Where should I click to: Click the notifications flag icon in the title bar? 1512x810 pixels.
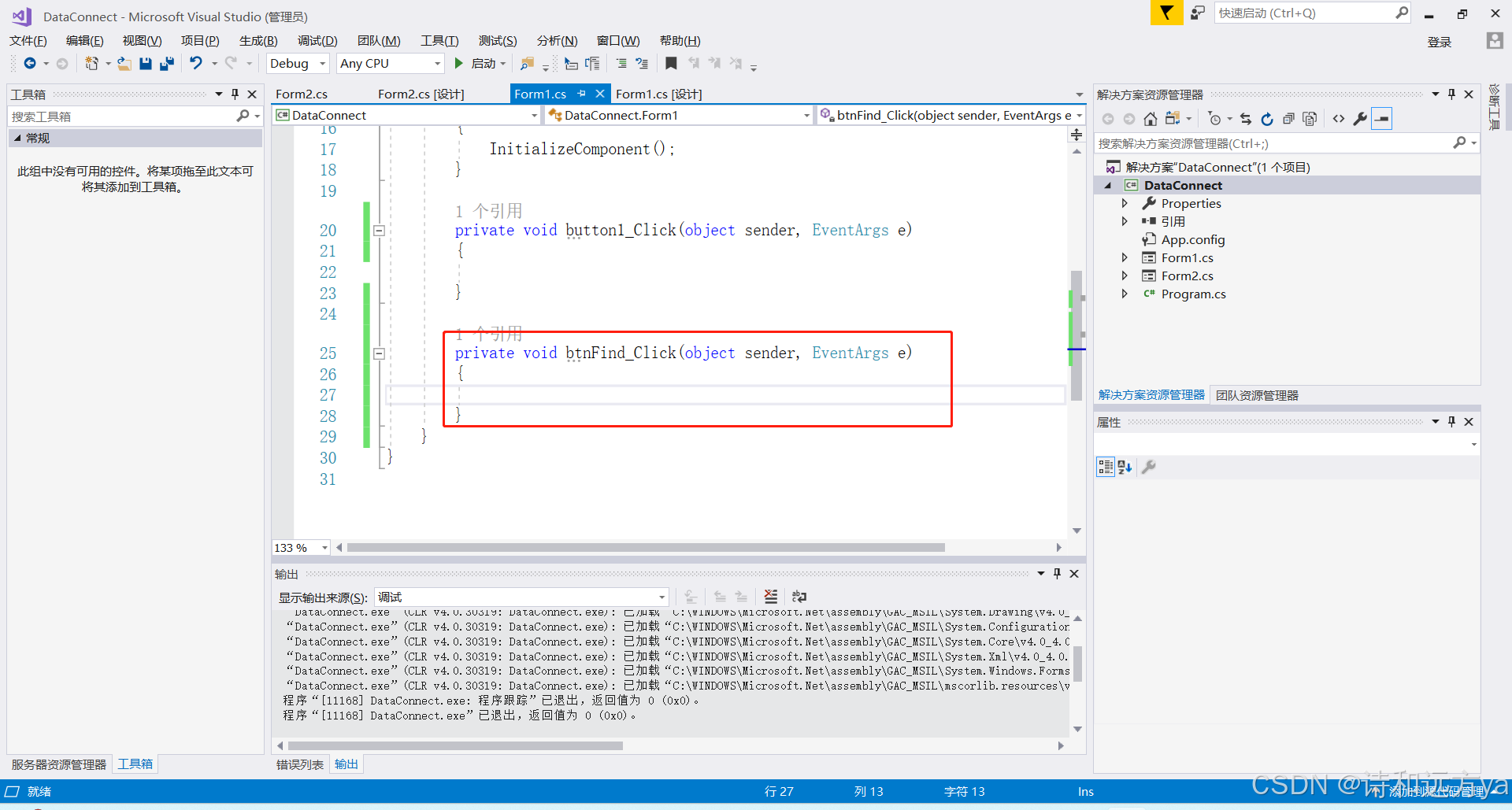click(x=1166, y=13)
